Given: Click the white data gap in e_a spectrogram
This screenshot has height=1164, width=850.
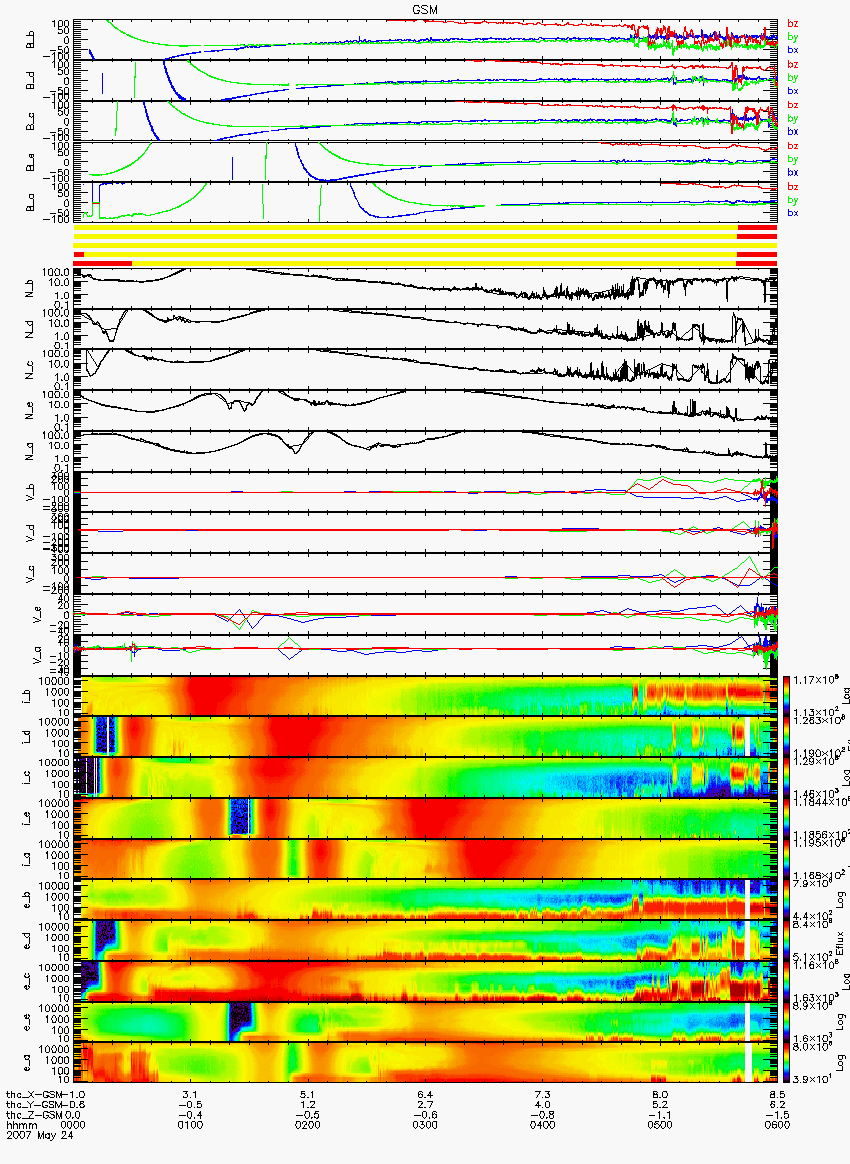Looking at the screenshot, I should coord(748,1062).
